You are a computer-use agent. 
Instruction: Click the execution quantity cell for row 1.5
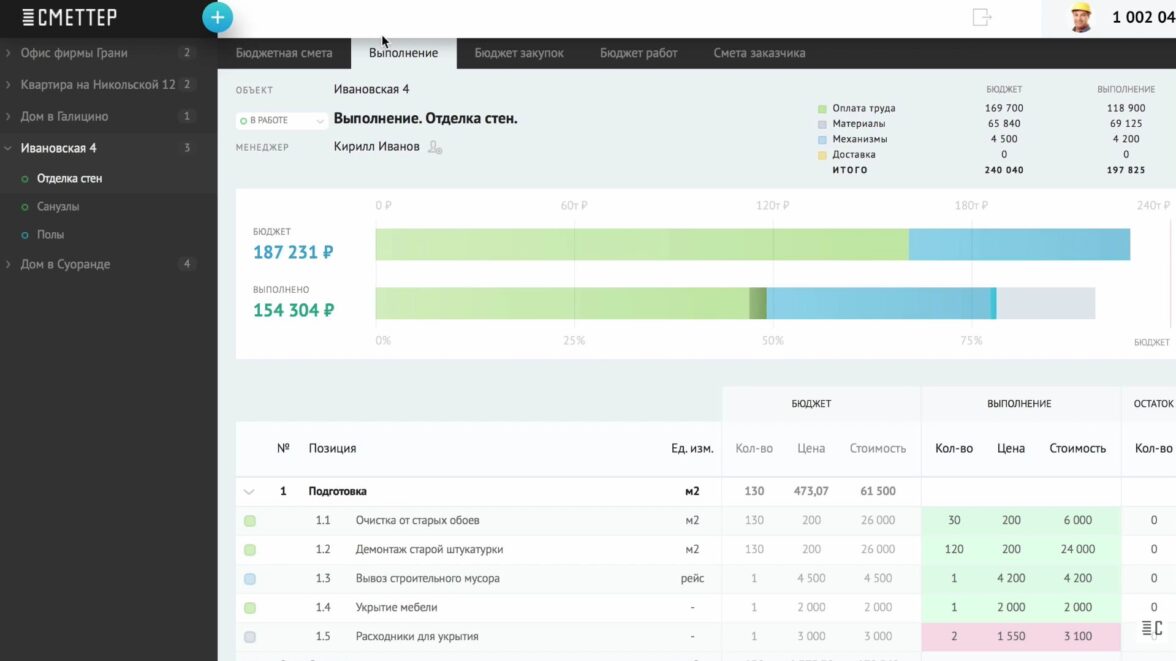coord(953,637)
